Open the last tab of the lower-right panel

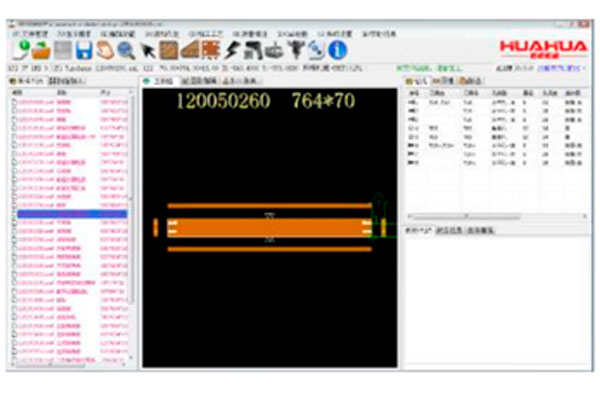(481, 230)
